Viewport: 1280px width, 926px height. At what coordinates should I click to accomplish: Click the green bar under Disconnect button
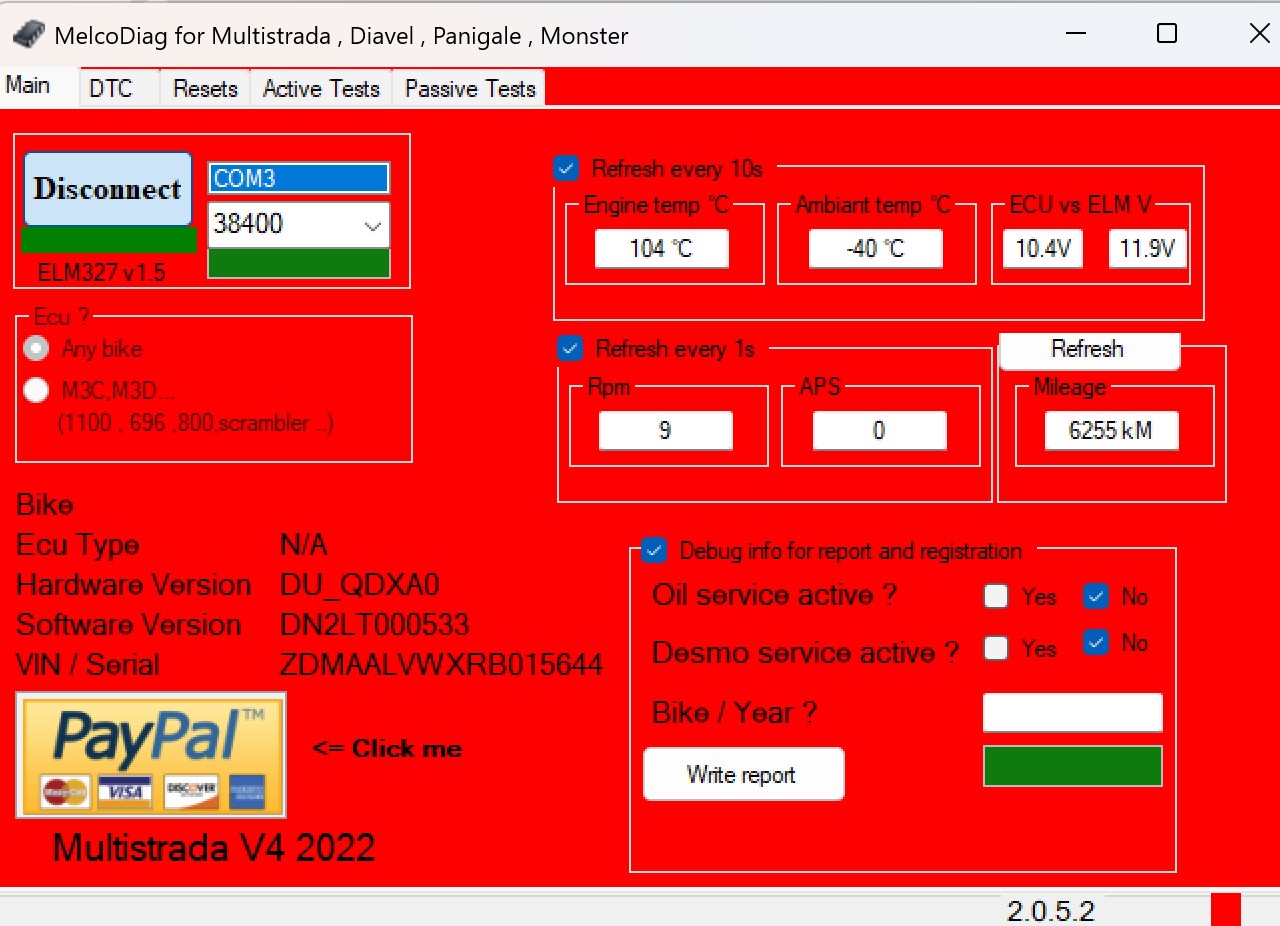[x=108, y=240]
